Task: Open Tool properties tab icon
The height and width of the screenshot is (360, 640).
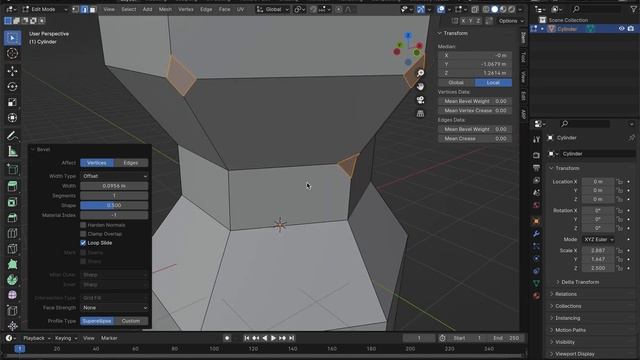Action: pos(536,140)
